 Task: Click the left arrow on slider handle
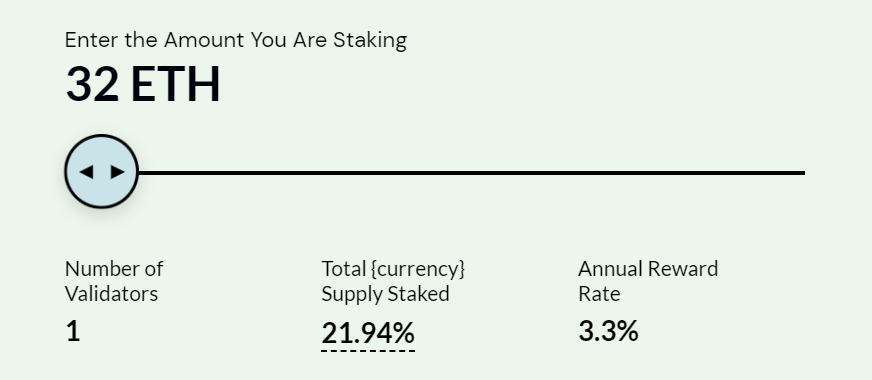tap(86, 172)
